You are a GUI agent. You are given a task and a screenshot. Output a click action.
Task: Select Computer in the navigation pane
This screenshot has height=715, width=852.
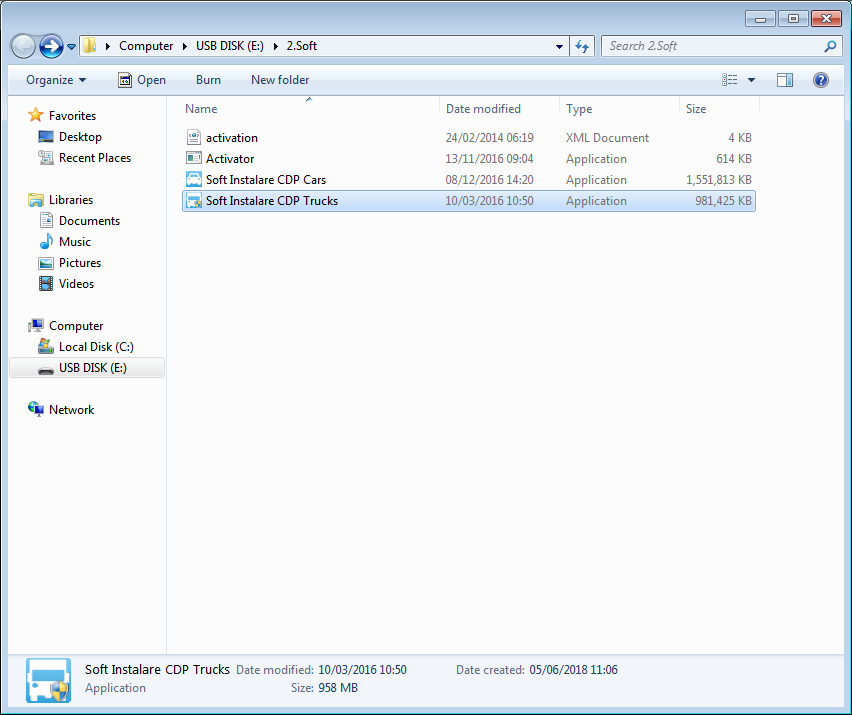click(x=76, y=326)
